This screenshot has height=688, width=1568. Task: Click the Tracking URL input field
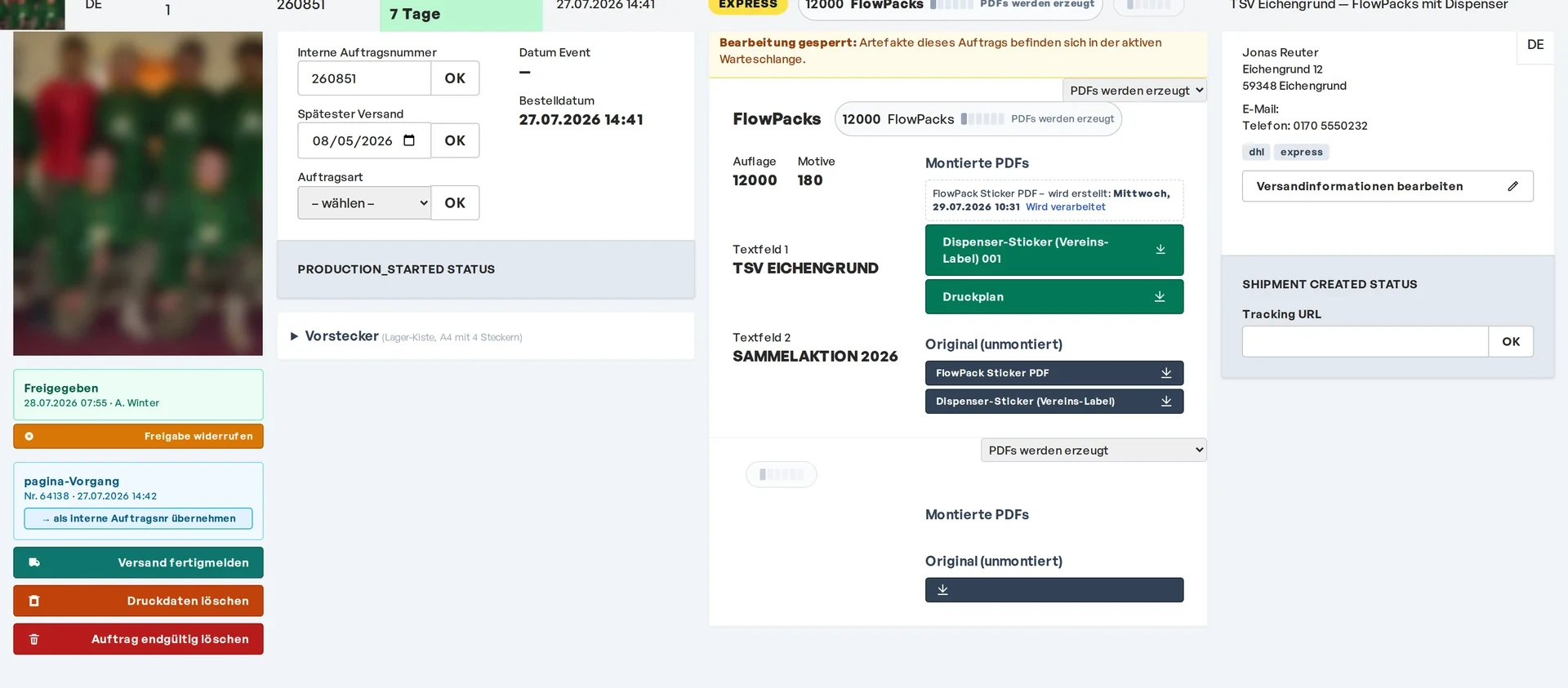pyautogui.click(x=1365, y=342)
